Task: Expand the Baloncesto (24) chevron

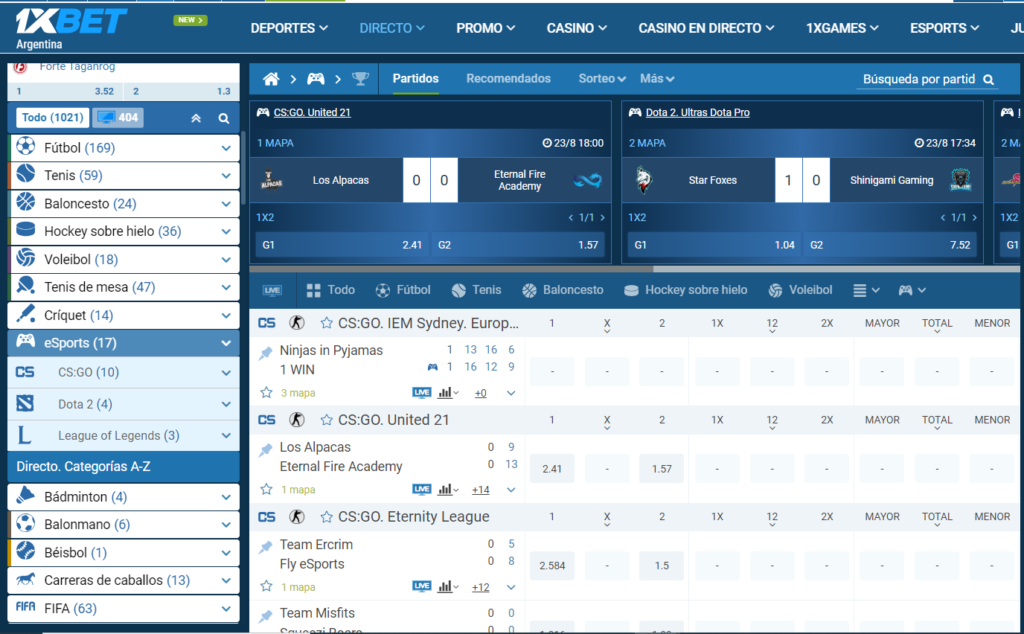Action: point(226,204)
